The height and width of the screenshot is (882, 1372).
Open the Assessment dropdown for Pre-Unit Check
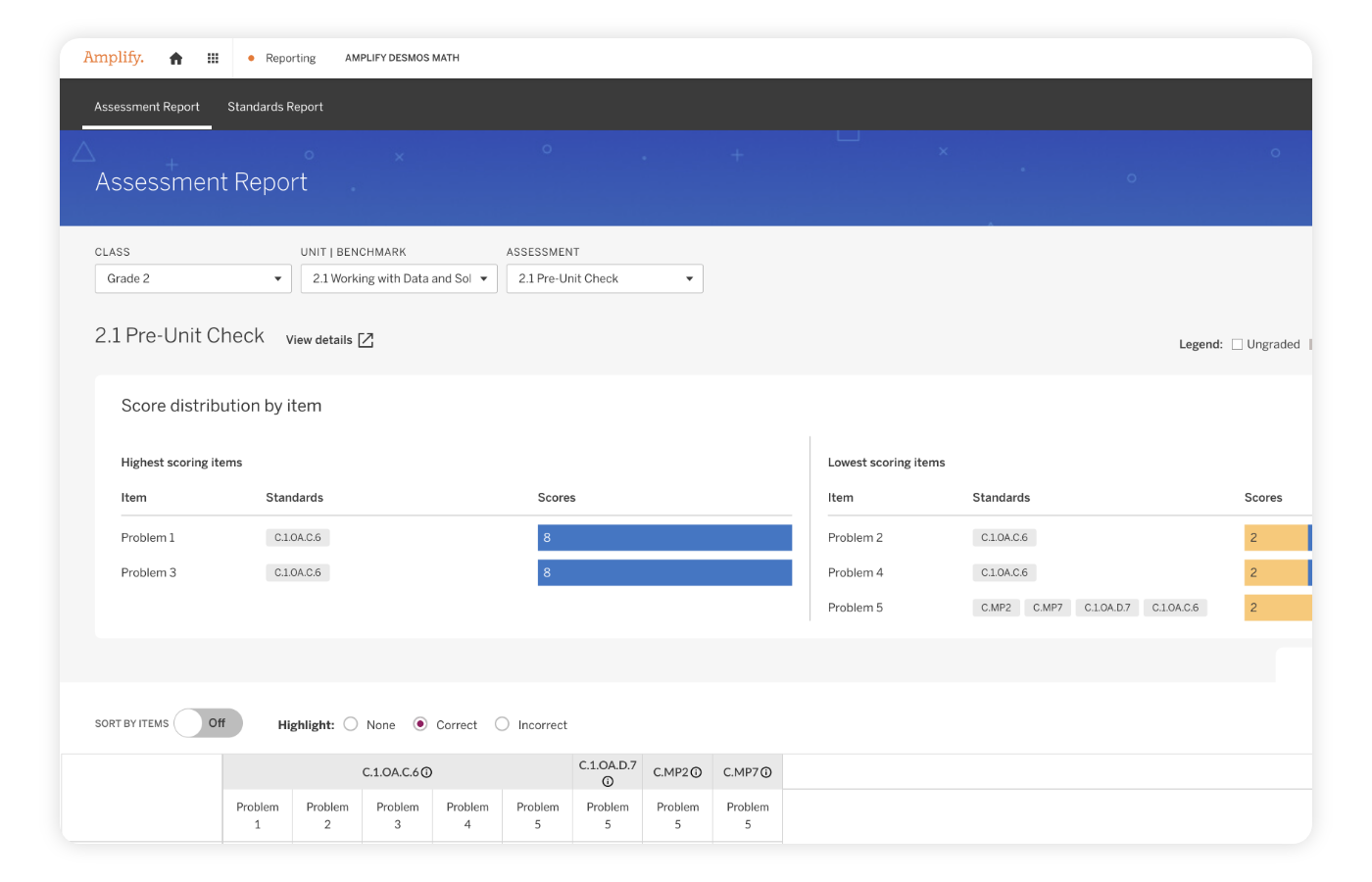click(x=605, y=278)
